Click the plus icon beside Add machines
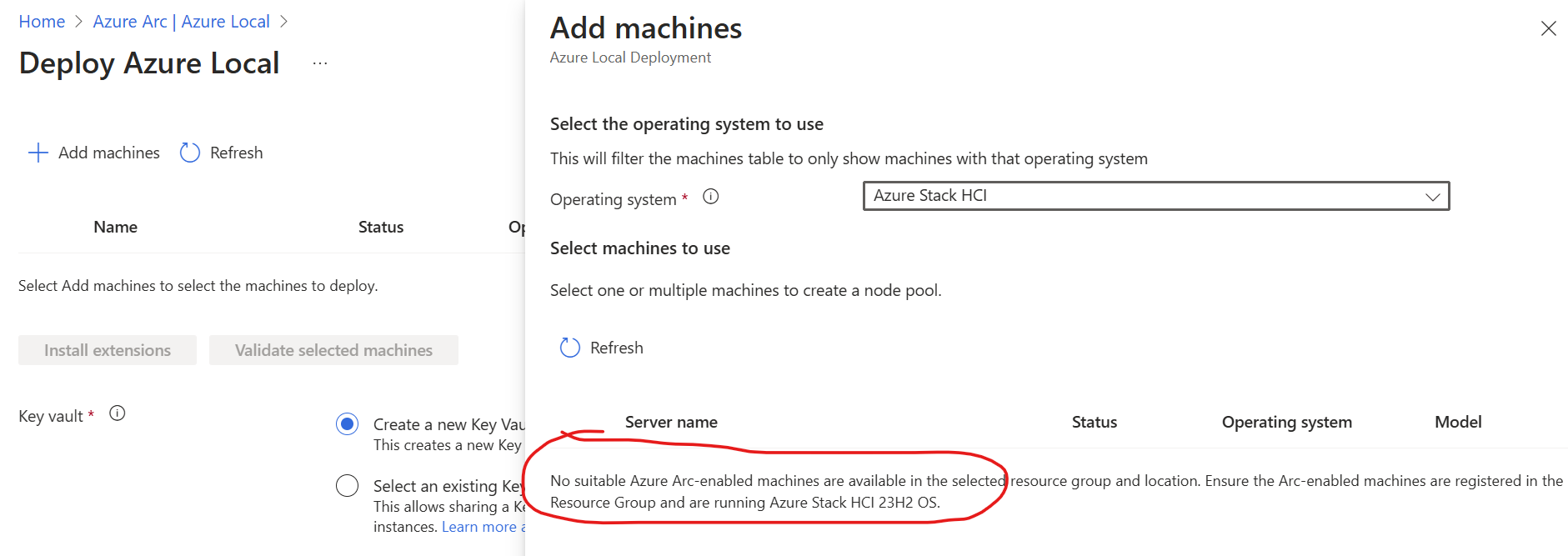The height and width of the screenshot is (556, 1568). click(38, 153)
